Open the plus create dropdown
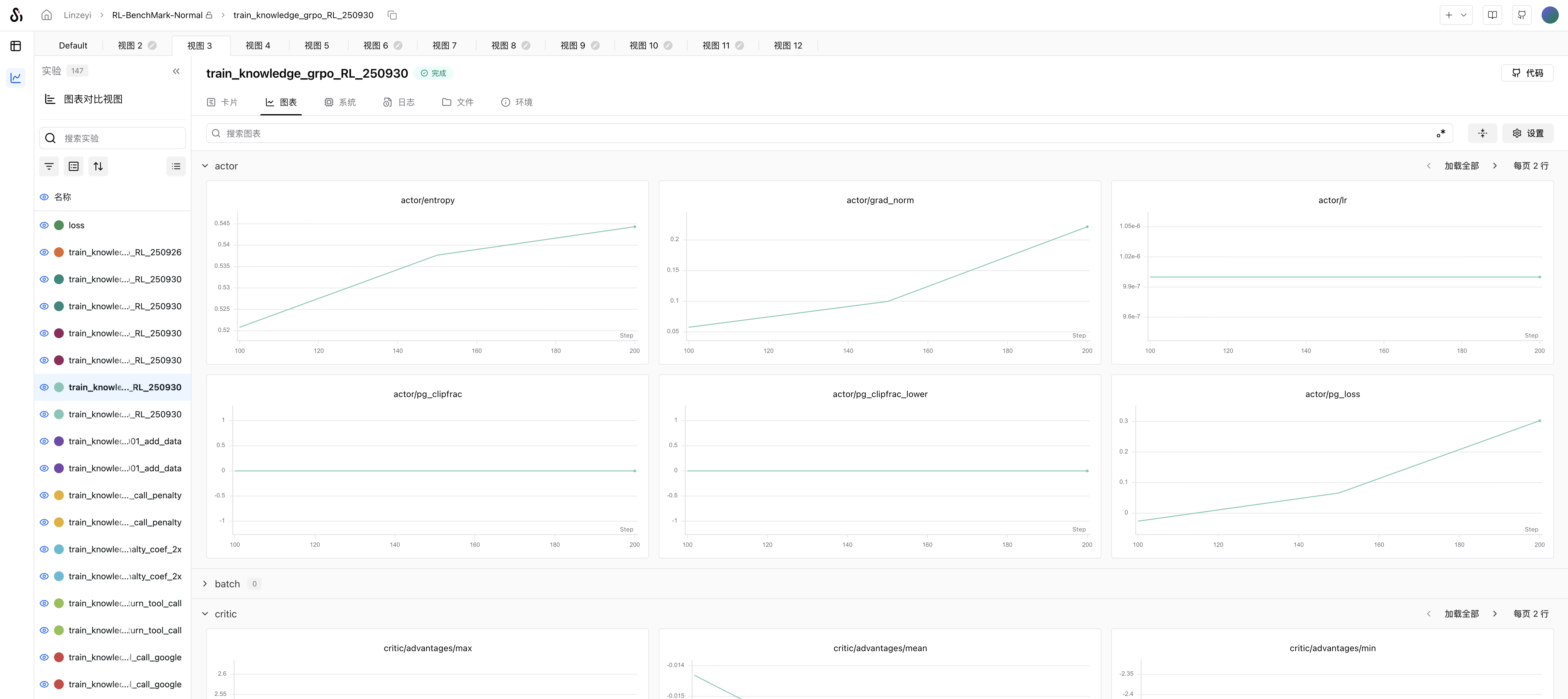 (x=1456, y=15)
